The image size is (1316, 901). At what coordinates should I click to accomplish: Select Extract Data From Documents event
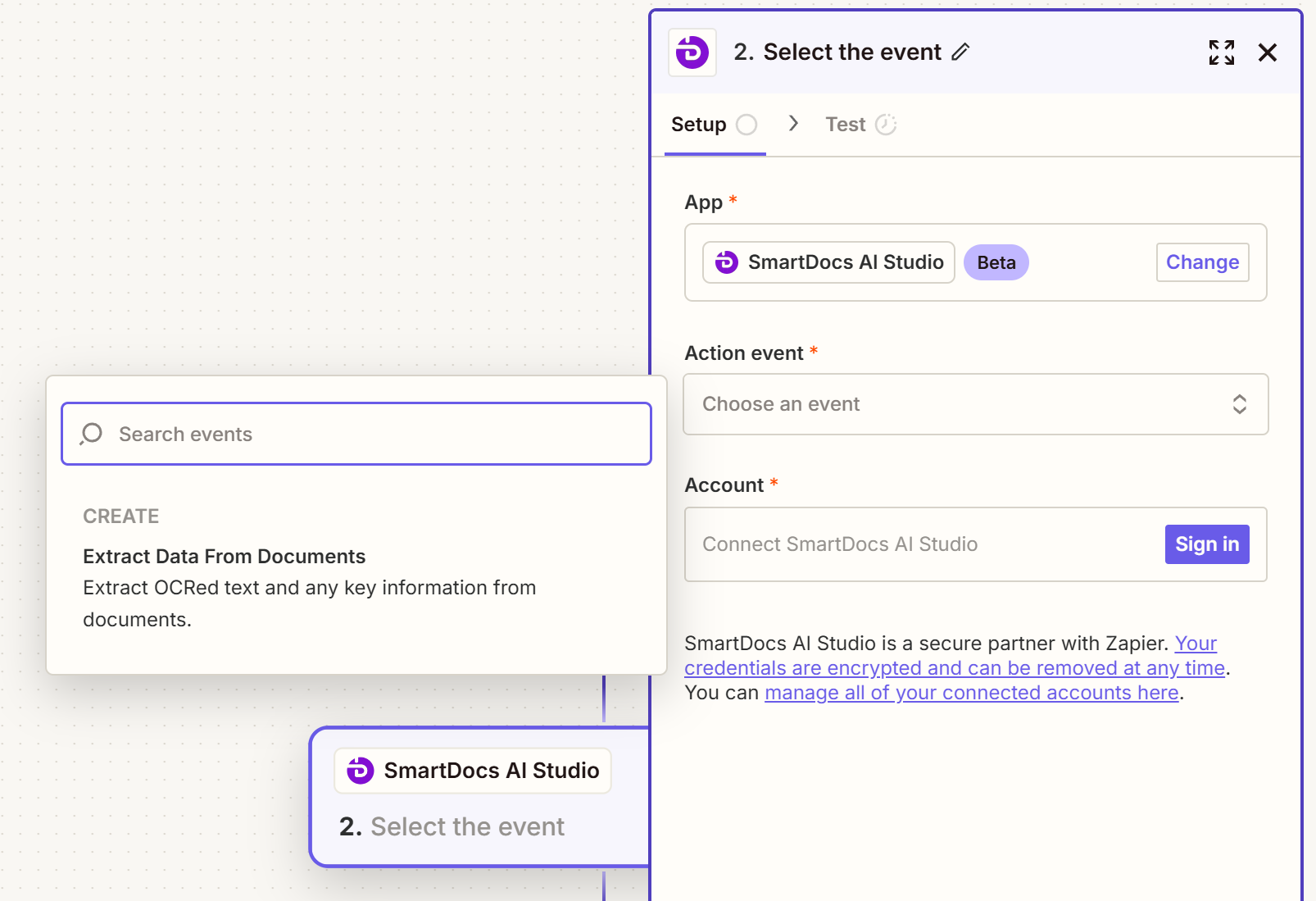pos(356,588)
